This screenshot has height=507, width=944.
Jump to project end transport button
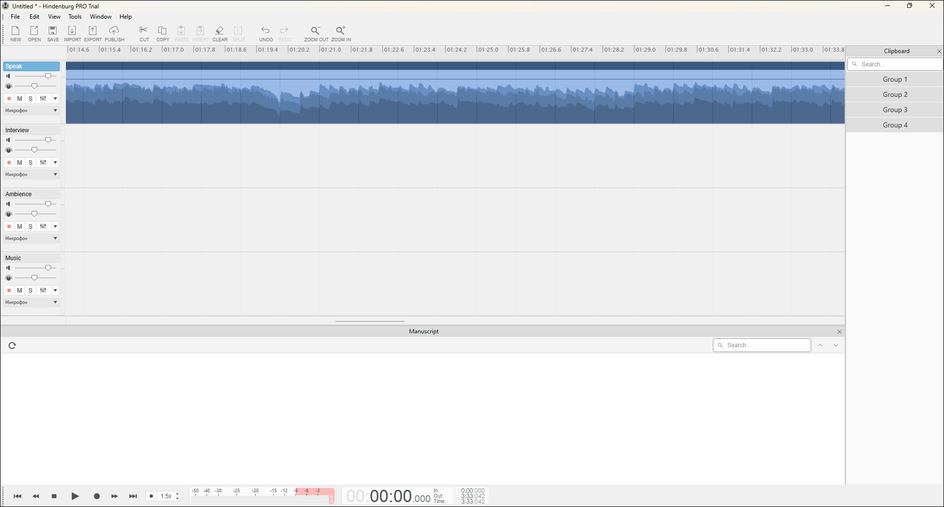coord(133,496)
